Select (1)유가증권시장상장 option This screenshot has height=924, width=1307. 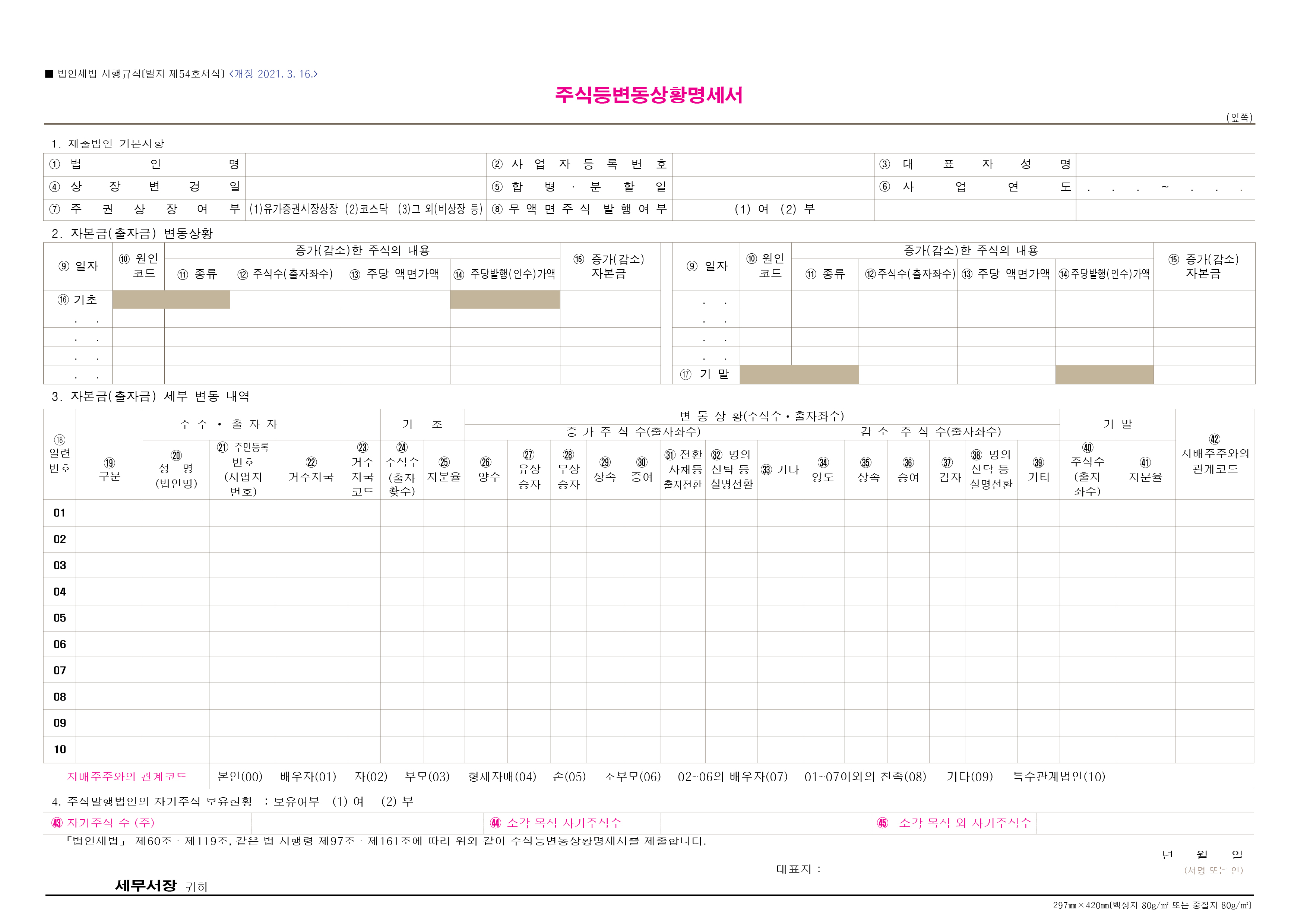[294, 209]
